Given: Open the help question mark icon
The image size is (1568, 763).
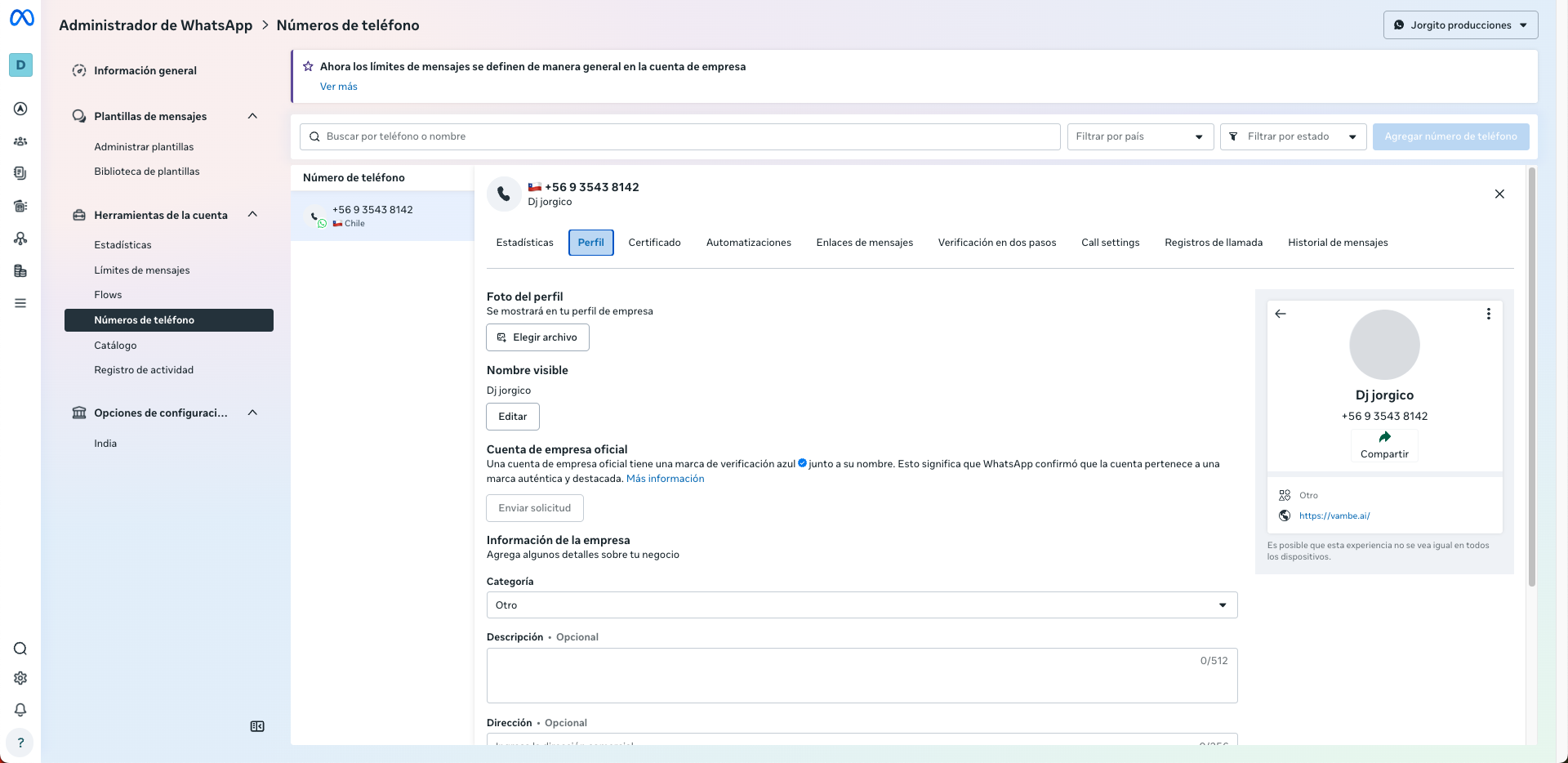Looking at the screenshot, I should [20, 743].
